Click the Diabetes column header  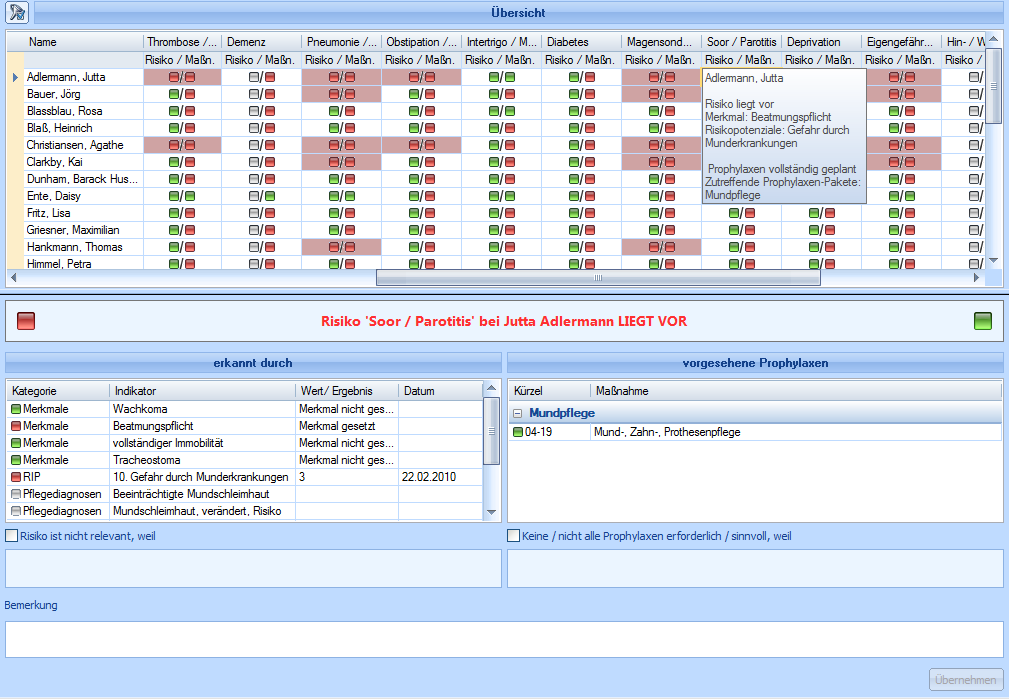tap(580, 42)
